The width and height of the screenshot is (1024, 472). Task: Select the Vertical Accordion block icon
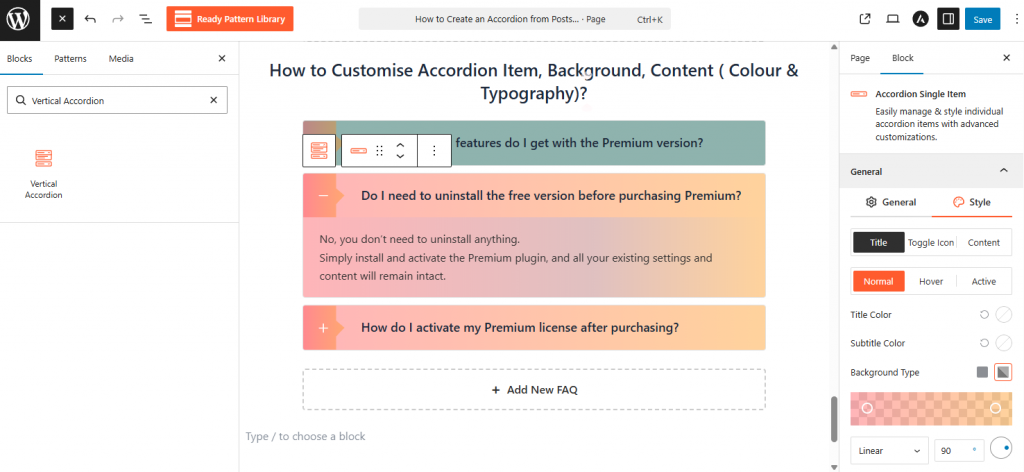coord(43,158)
